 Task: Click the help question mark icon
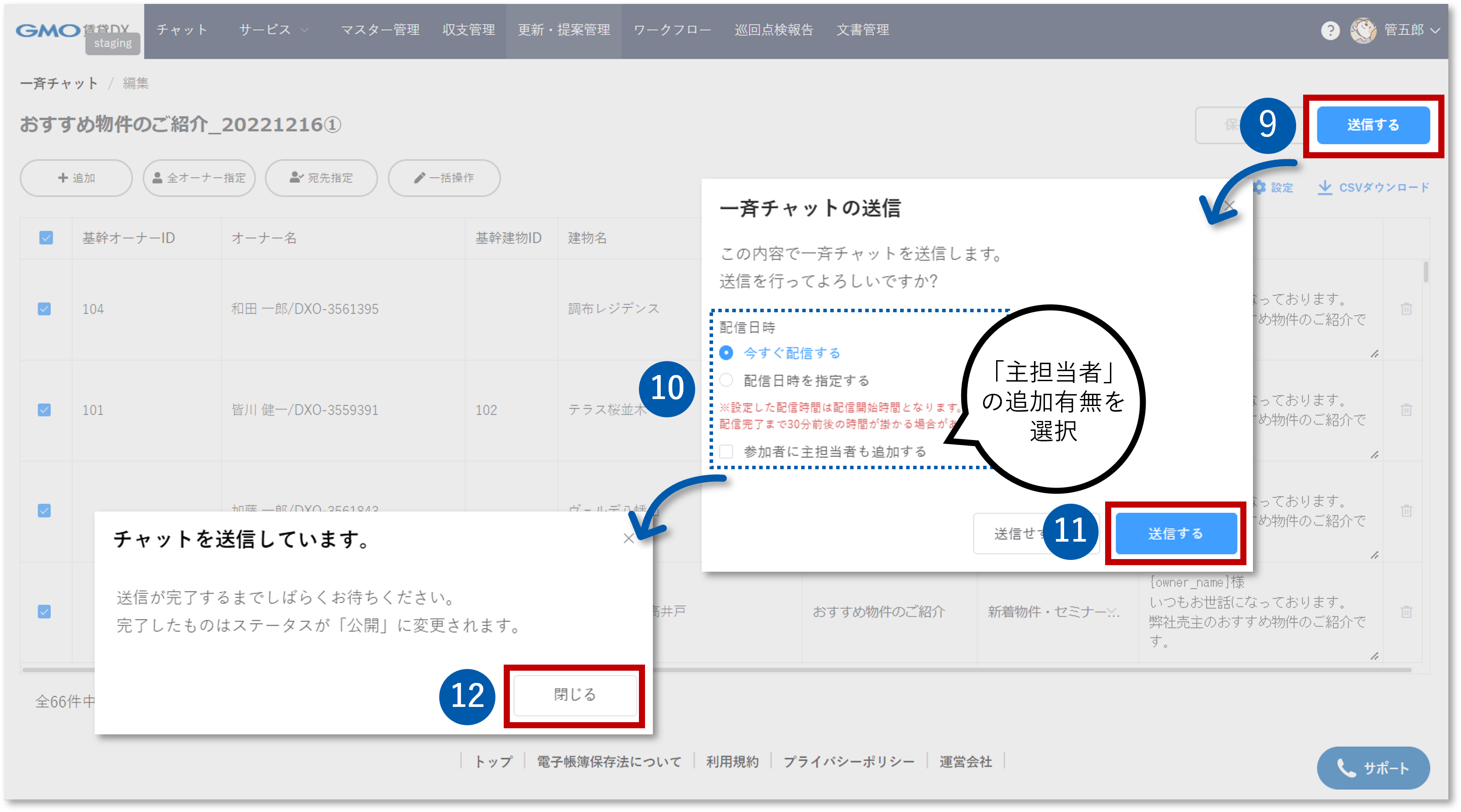[1330, 30]
